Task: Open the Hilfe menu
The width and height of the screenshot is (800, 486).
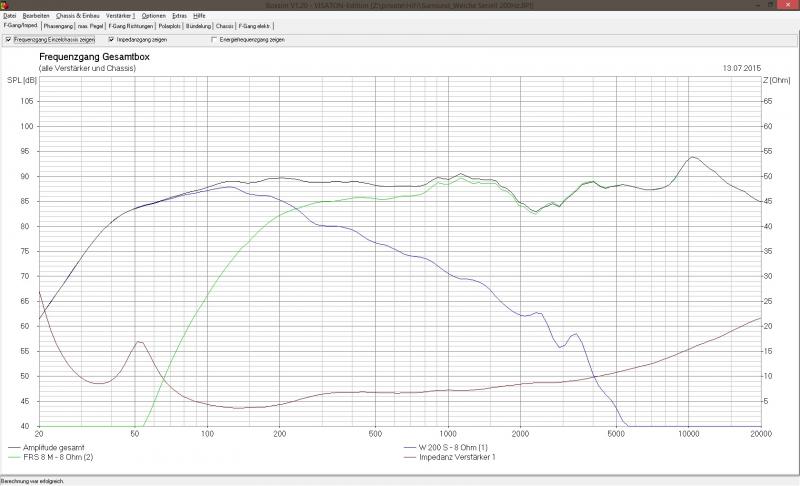Action: tap(199, 16)
